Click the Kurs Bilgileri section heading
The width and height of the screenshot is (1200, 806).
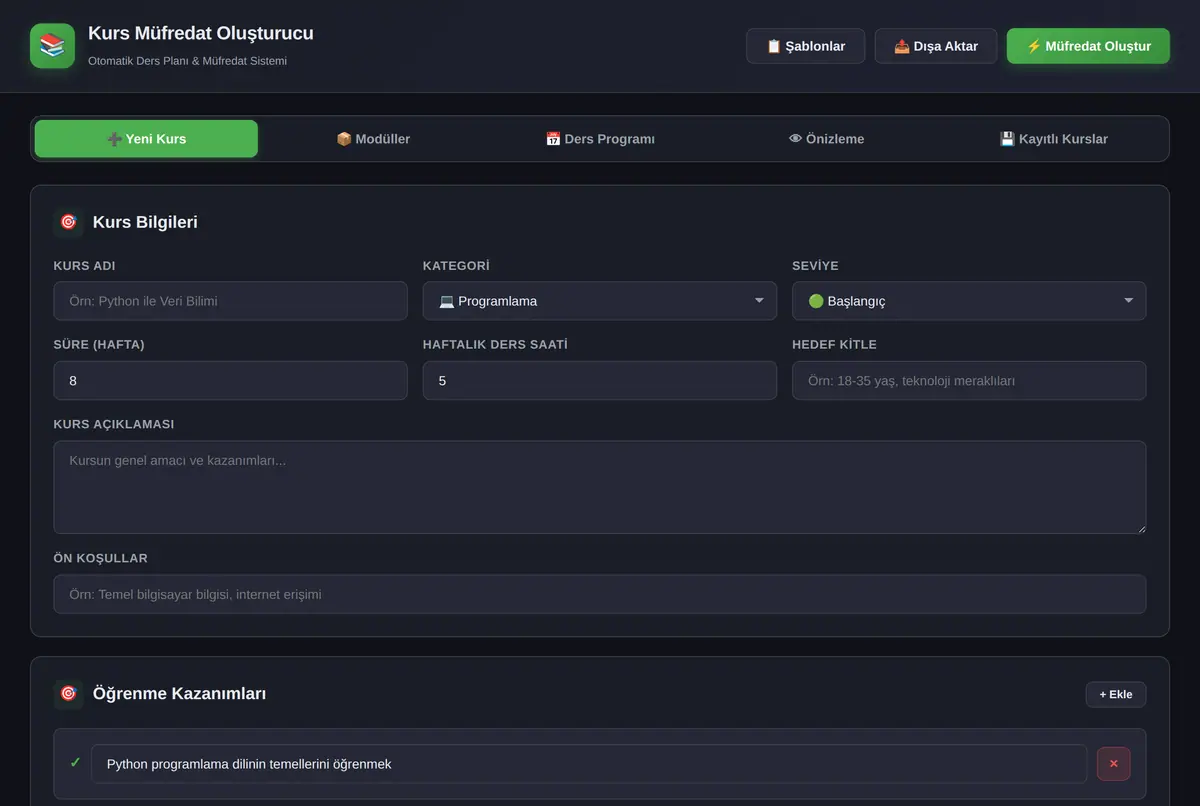[x=145, y=222]
